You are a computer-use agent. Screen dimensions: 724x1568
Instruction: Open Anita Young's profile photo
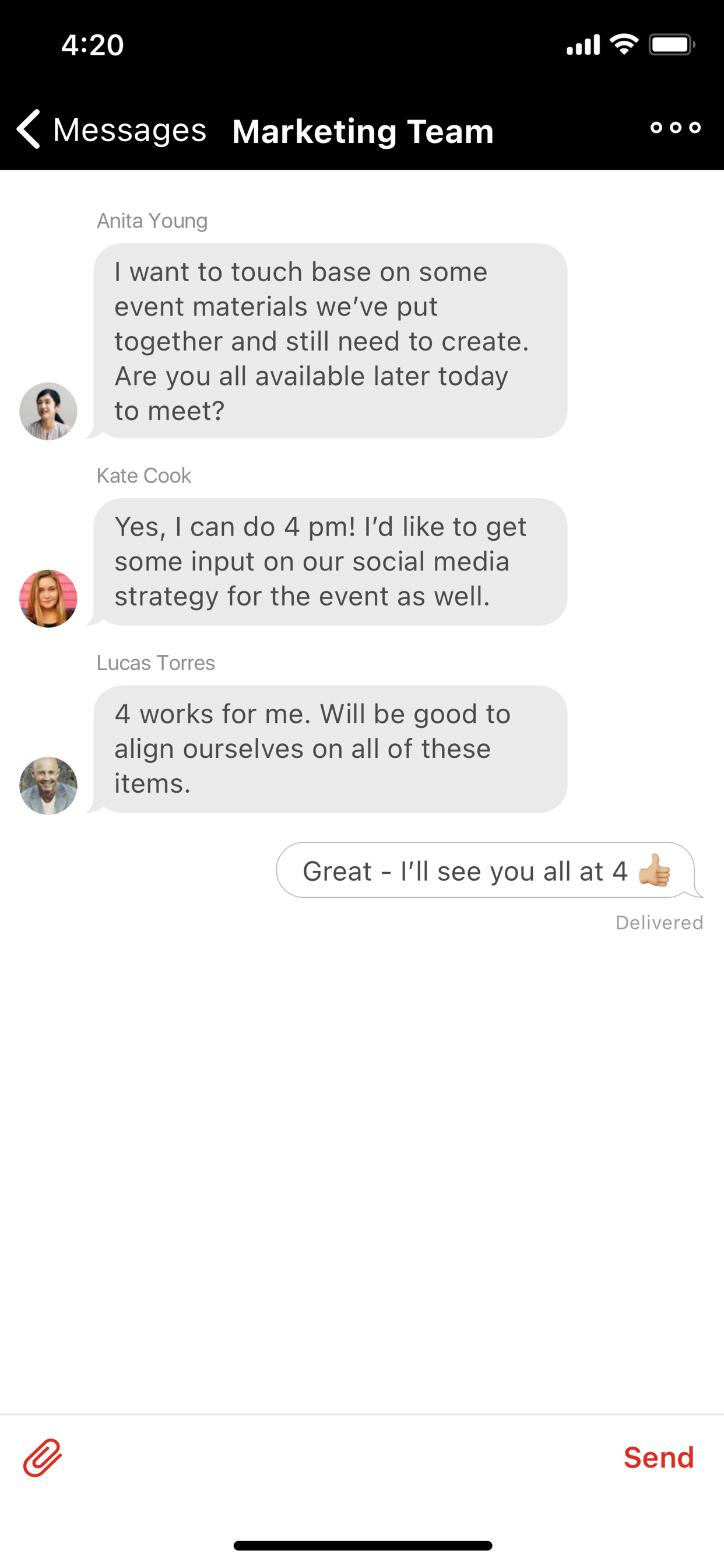(48, 411)
